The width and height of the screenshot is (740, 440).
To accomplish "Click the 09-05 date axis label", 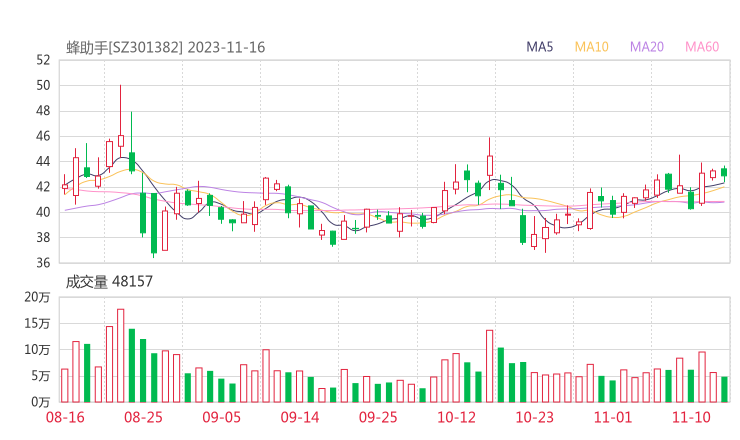I will (222, 417).
